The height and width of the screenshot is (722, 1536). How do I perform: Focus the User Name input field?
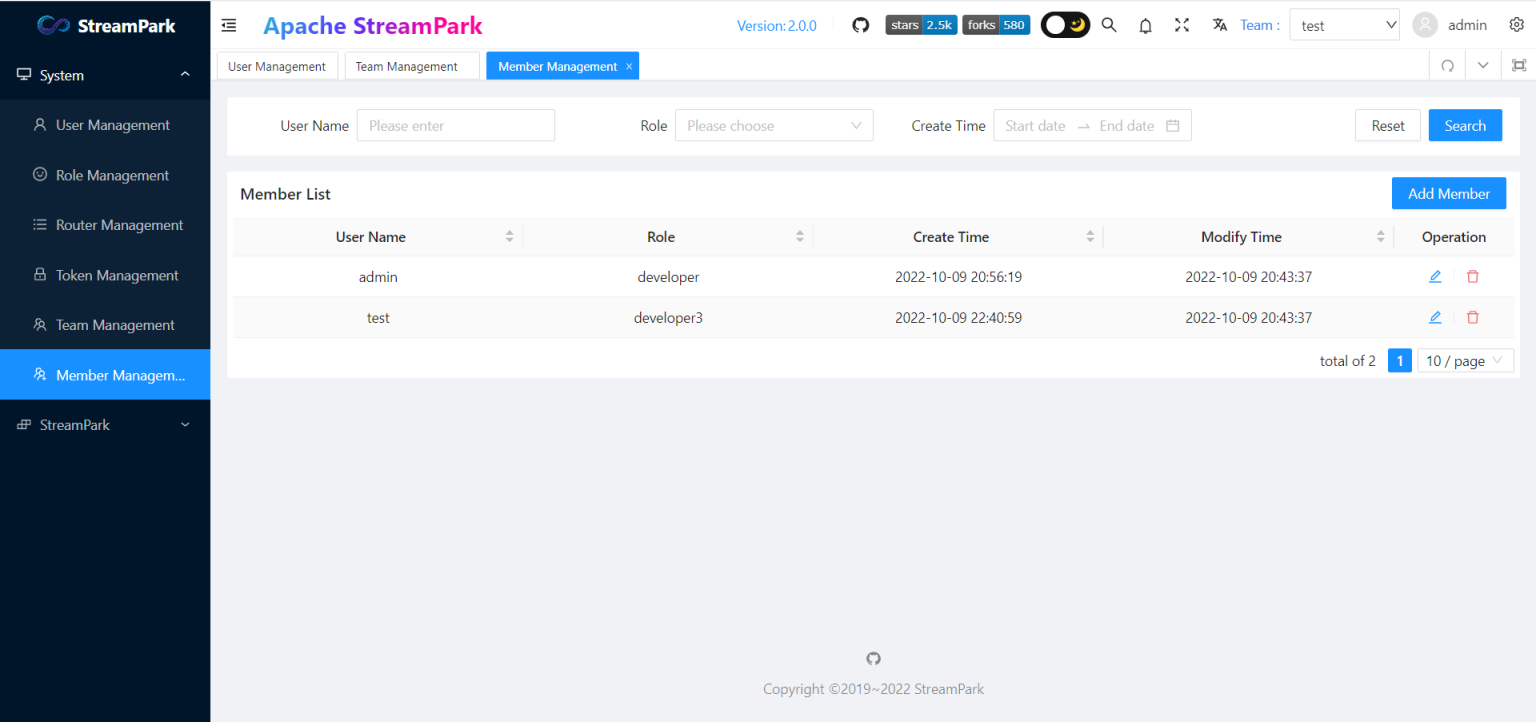point(455,125)
